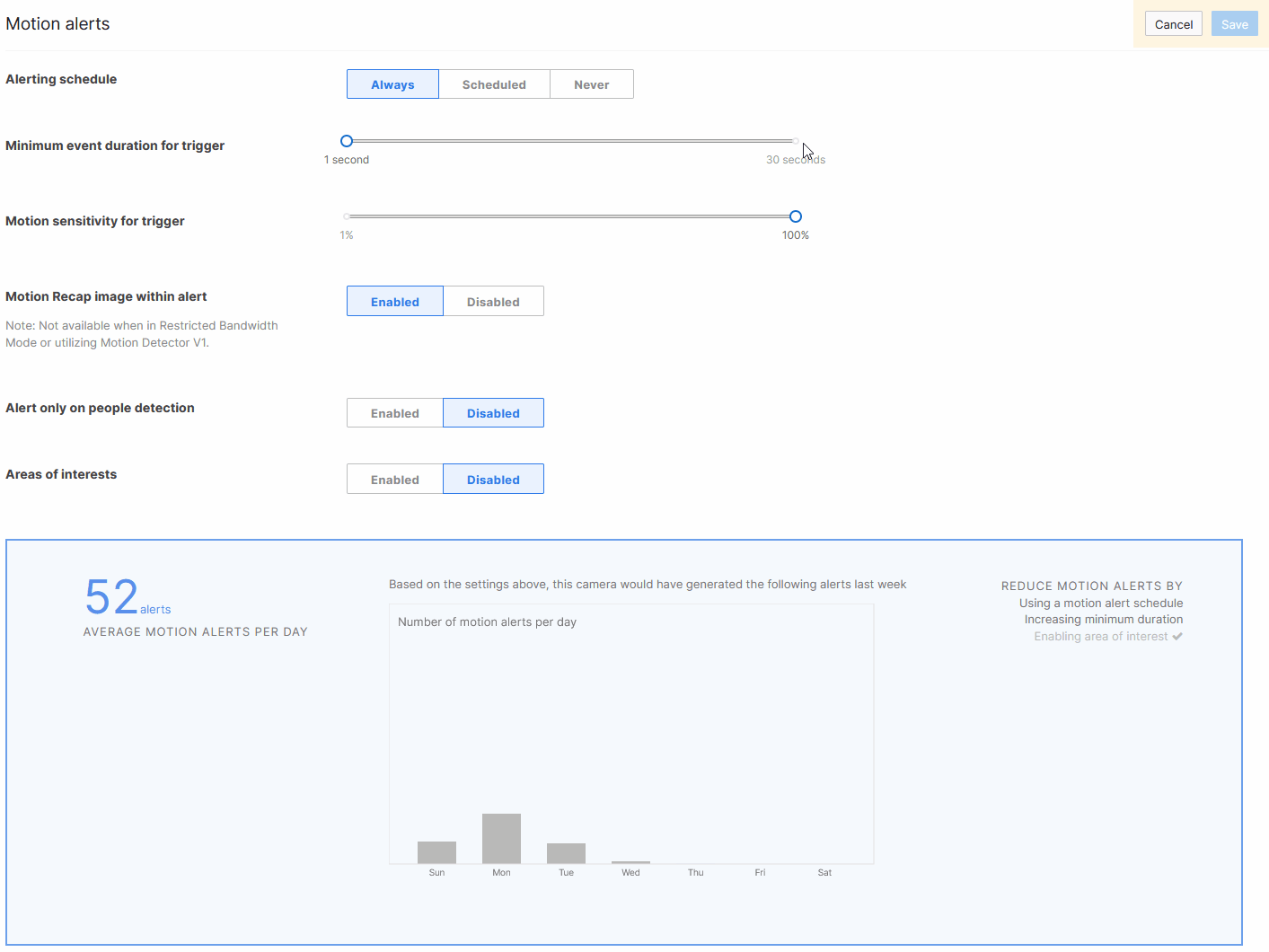Click the 'Fri' axis label in chart
This screenshot has height=952, width=1269.
click(x=760, y=873)
